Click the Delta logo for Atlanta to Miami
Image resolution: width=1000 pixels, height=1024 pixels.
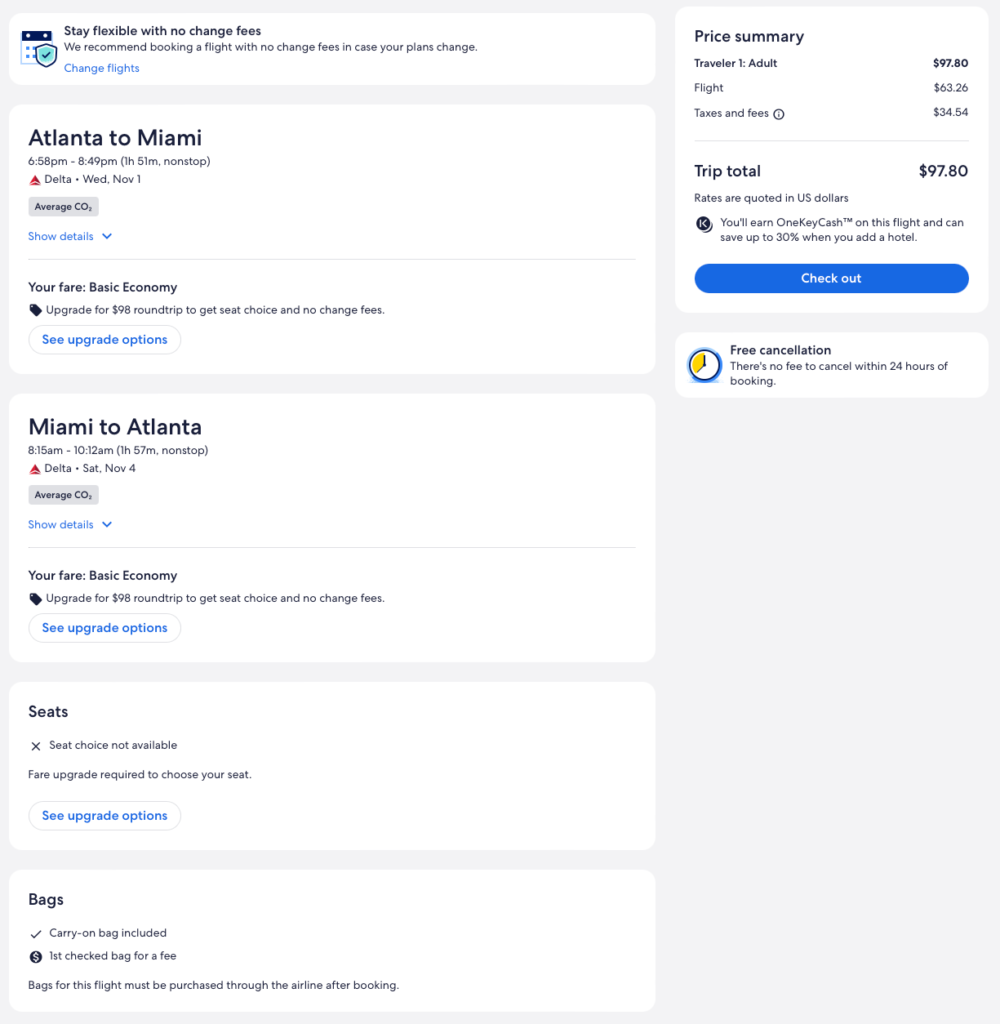(35, 180)
